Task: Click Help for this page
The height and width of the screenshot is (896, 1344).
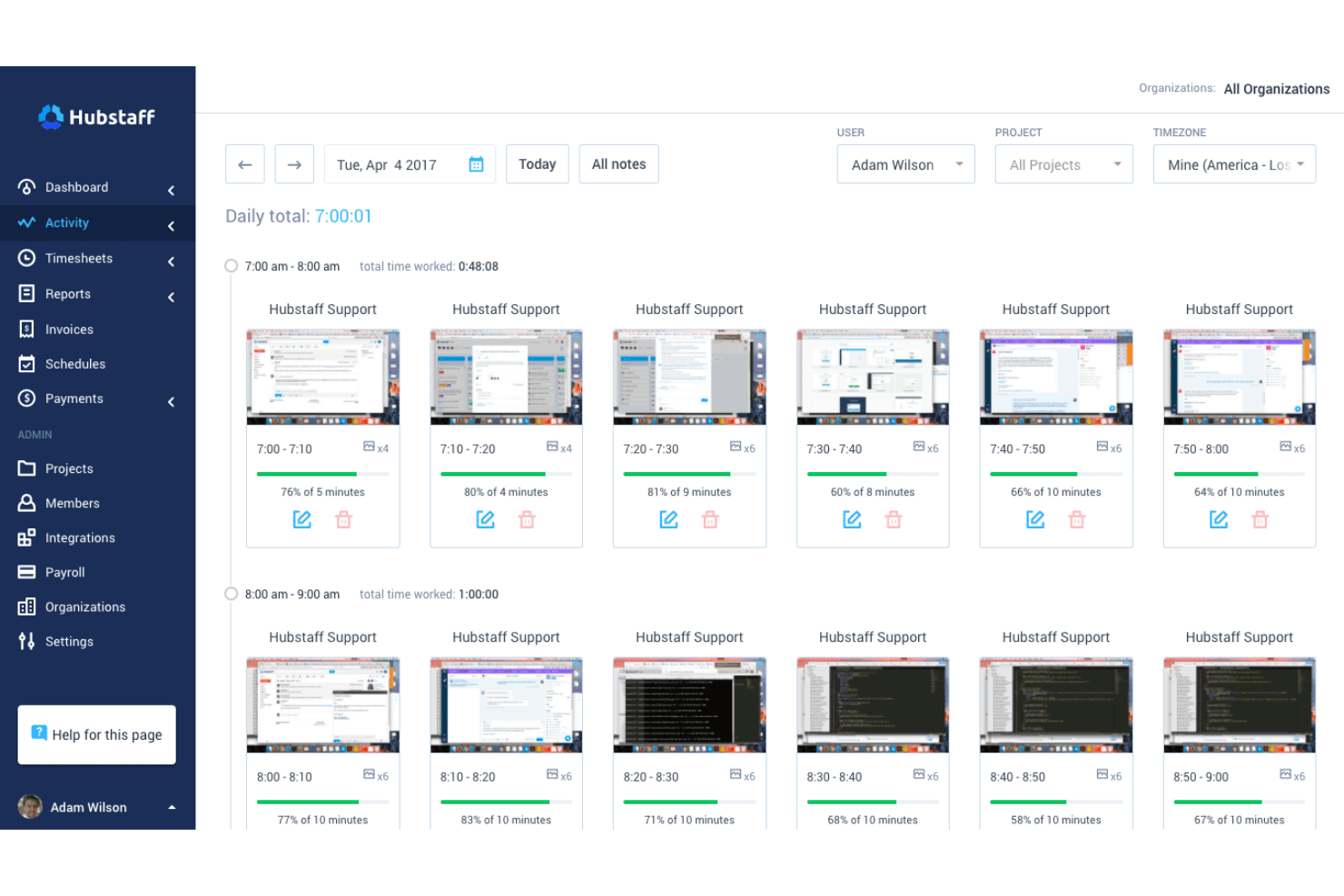Action: (97, 734)
